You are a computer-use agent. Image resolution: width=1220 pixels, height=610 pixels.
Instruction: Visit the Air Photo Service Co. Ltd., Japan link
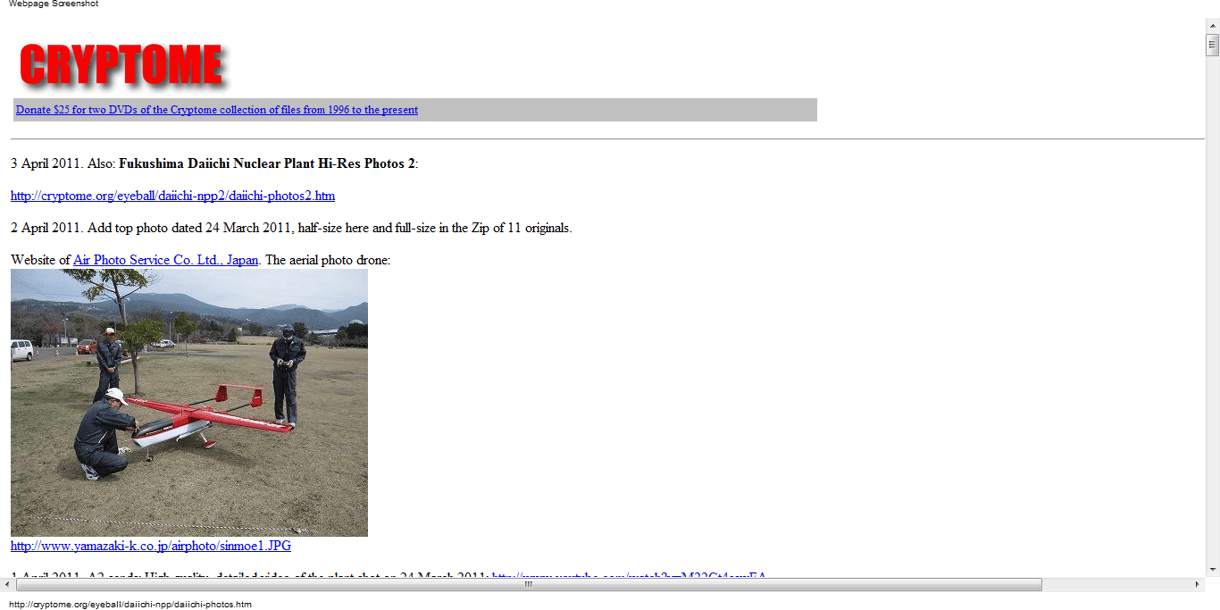point(166,260)
